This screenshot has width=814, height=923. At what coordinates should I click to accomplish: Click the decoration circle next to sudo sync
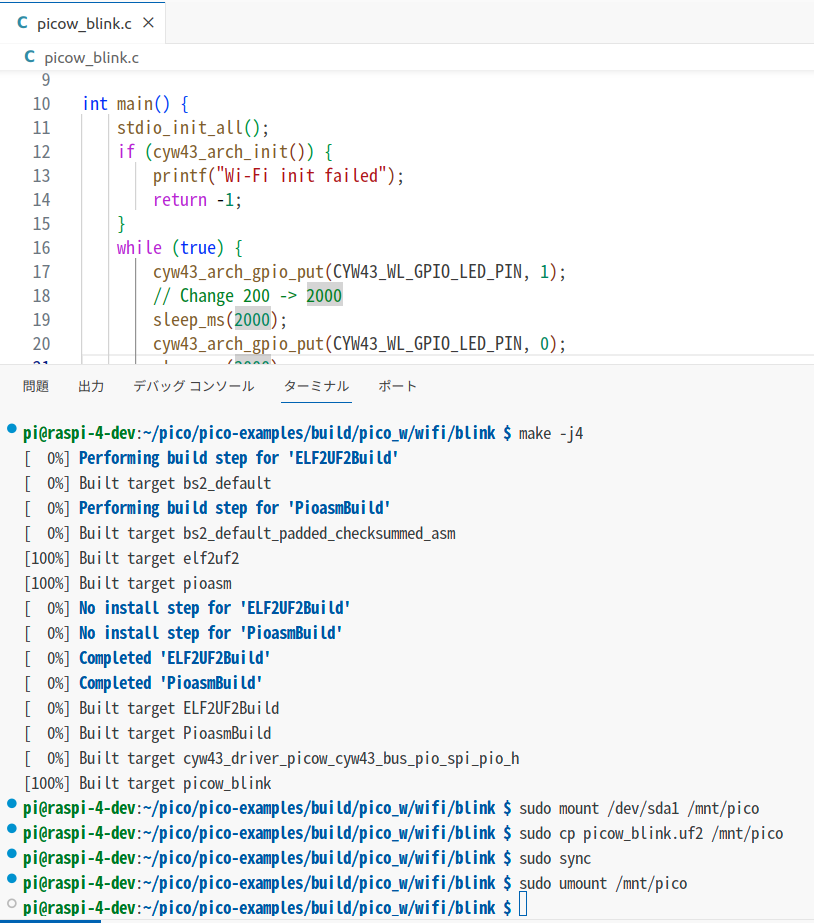10,856
